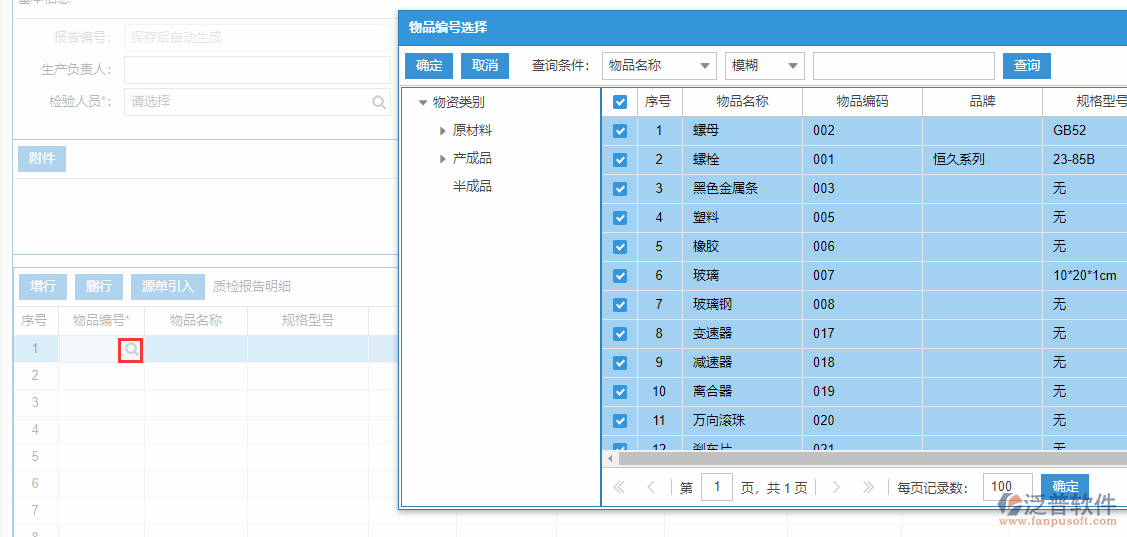Screen dimensions: 1127x537
Task: Click 确定 button at dialog top
Action: (429, 66)
